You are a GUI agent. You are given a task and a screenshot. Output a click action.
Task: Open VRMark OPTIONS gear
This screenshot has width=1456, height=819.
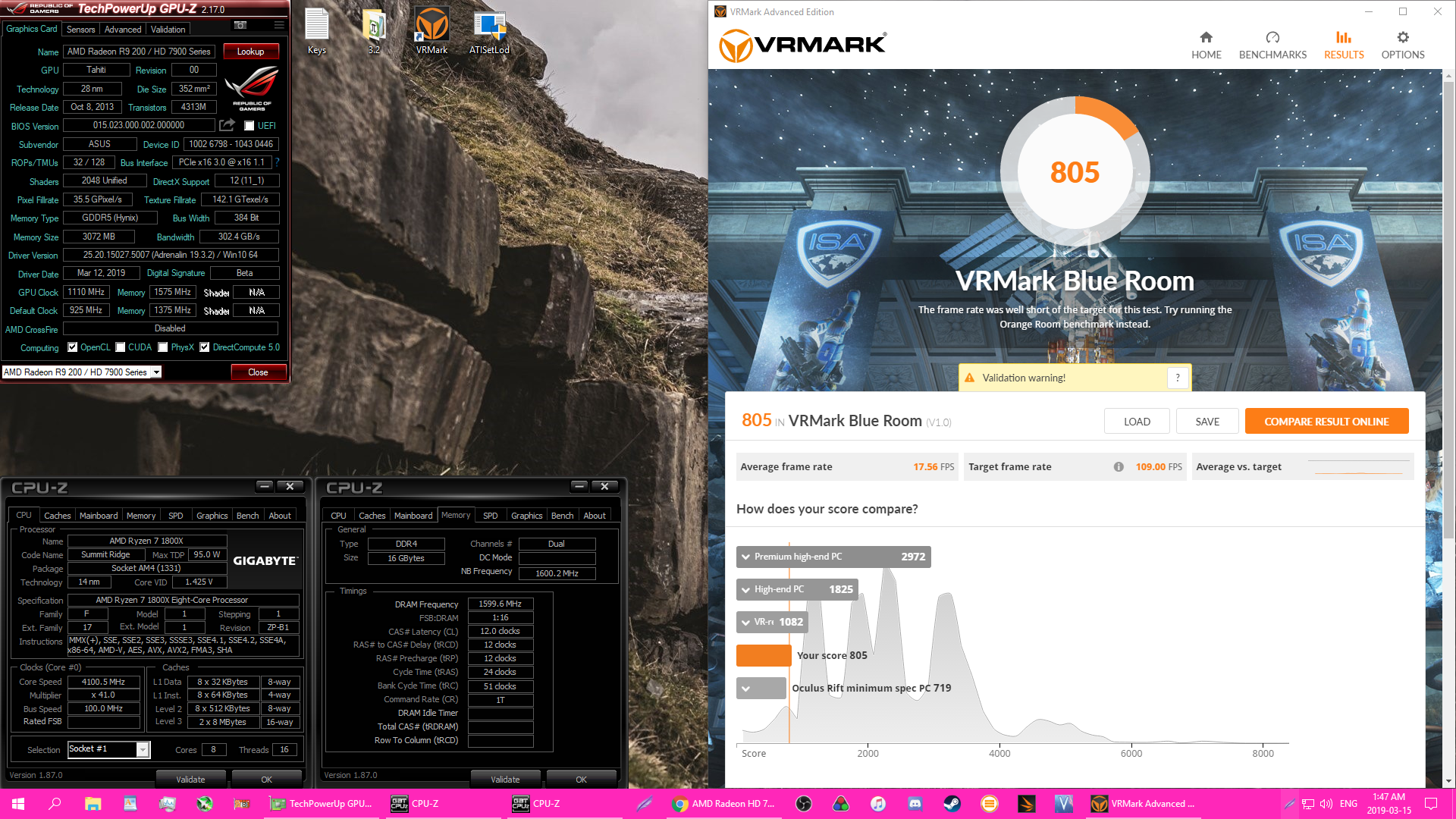coord(1403,45)
